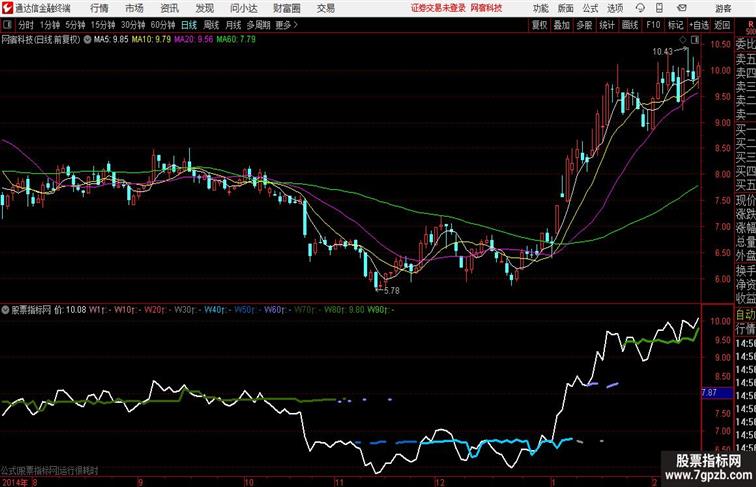Toggle the right info panel icon
This screenshot has width=756, height=487.
point(695,40)
